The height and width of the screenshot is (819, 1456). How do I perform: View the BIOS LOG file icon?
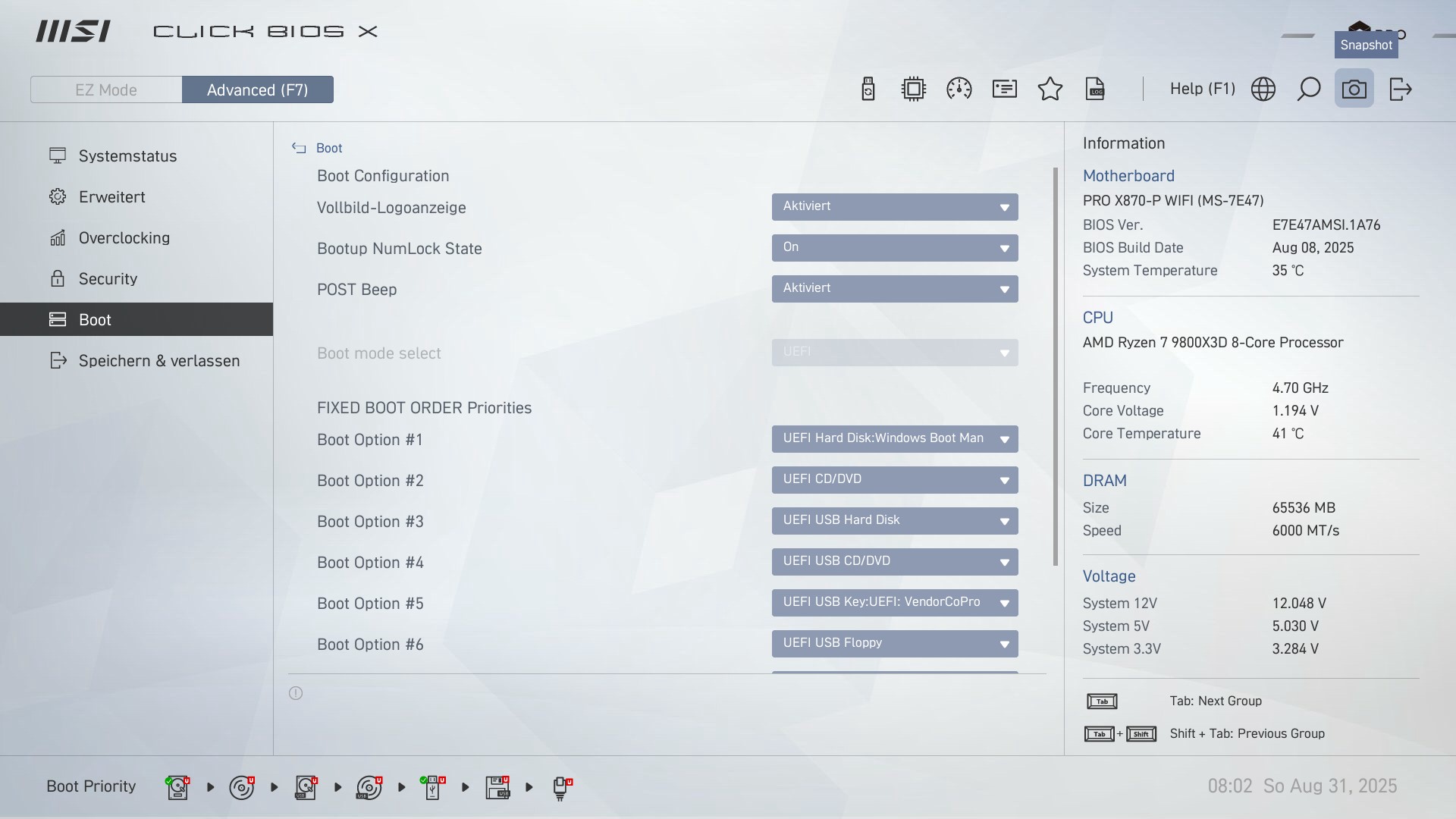point(1095,89)
